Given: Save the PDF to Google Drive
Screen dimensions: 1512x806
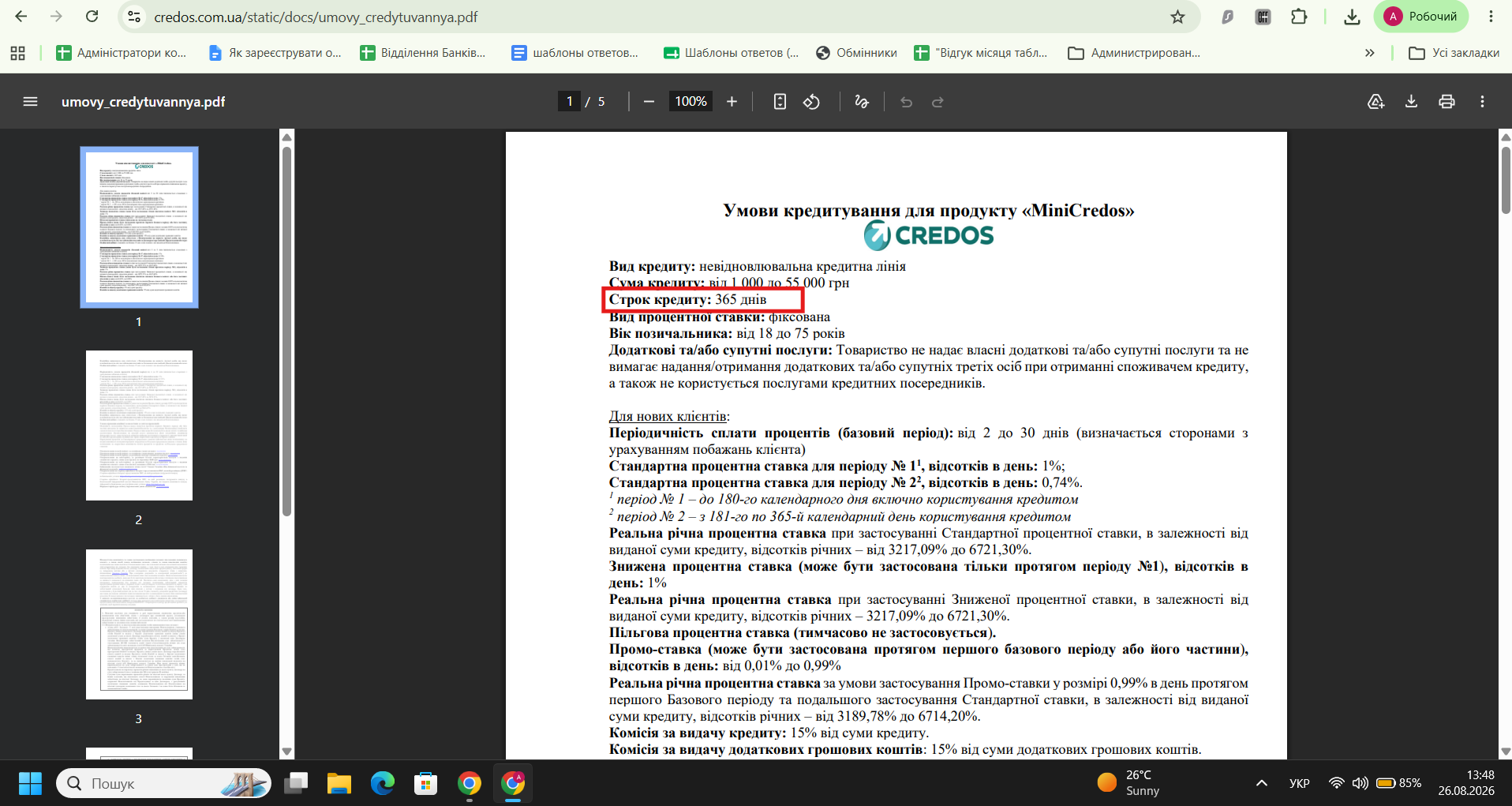Looking at the screenshot, I should point(1375,102).
